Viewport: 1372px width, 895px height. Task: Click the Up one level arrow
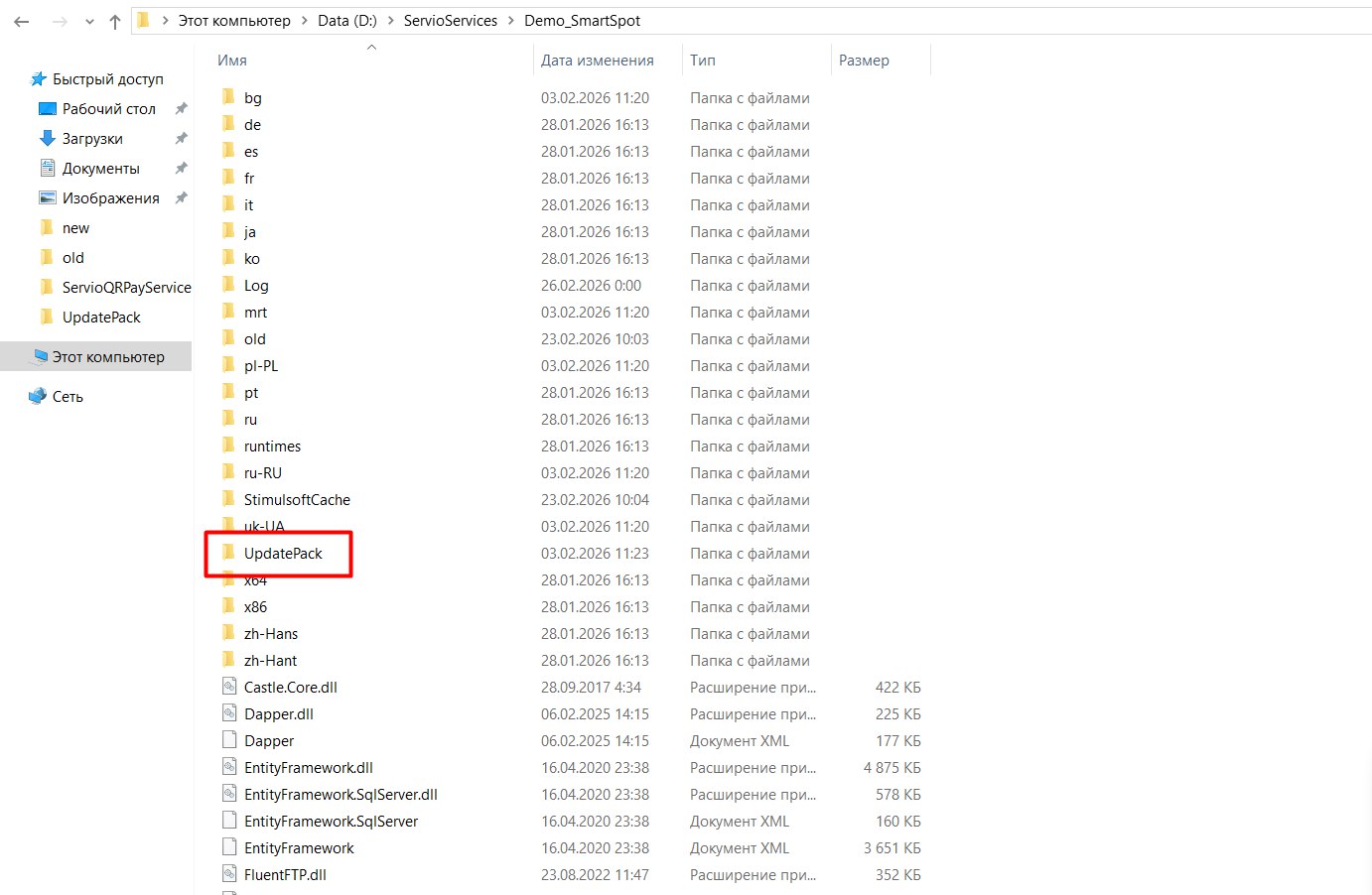(x=115, y=21)
